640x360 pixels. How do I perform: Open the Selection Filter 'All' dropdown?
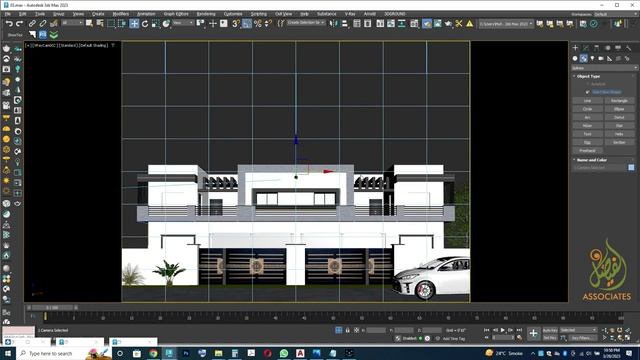tap(72, 23)
